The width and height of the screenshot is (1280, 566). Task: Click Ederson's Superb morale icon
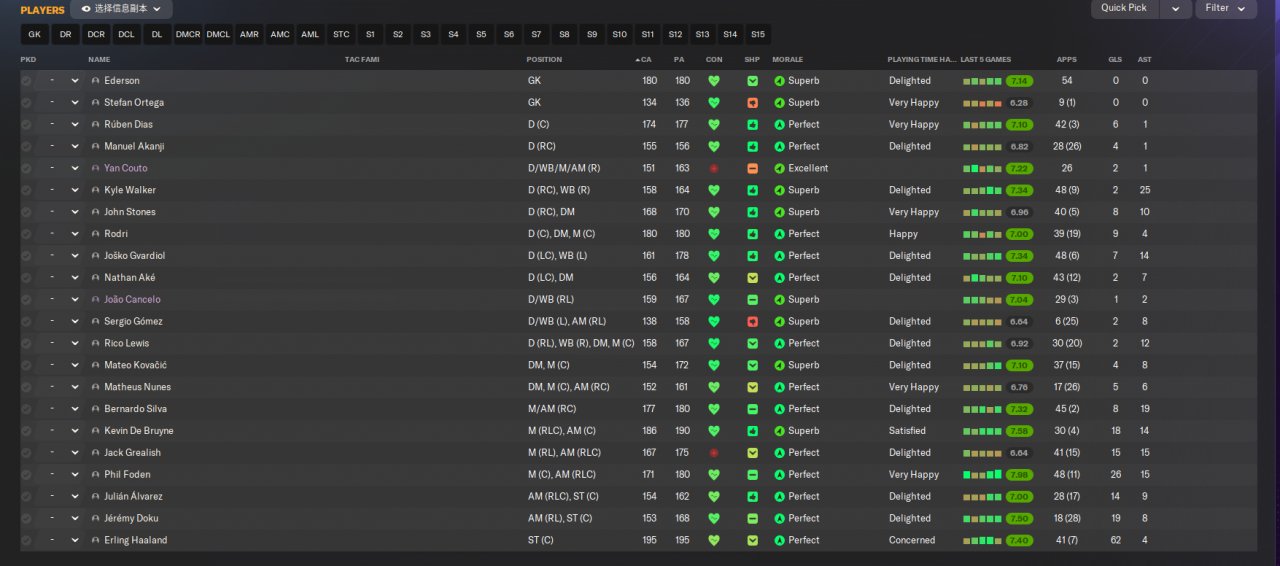[779, 81]
